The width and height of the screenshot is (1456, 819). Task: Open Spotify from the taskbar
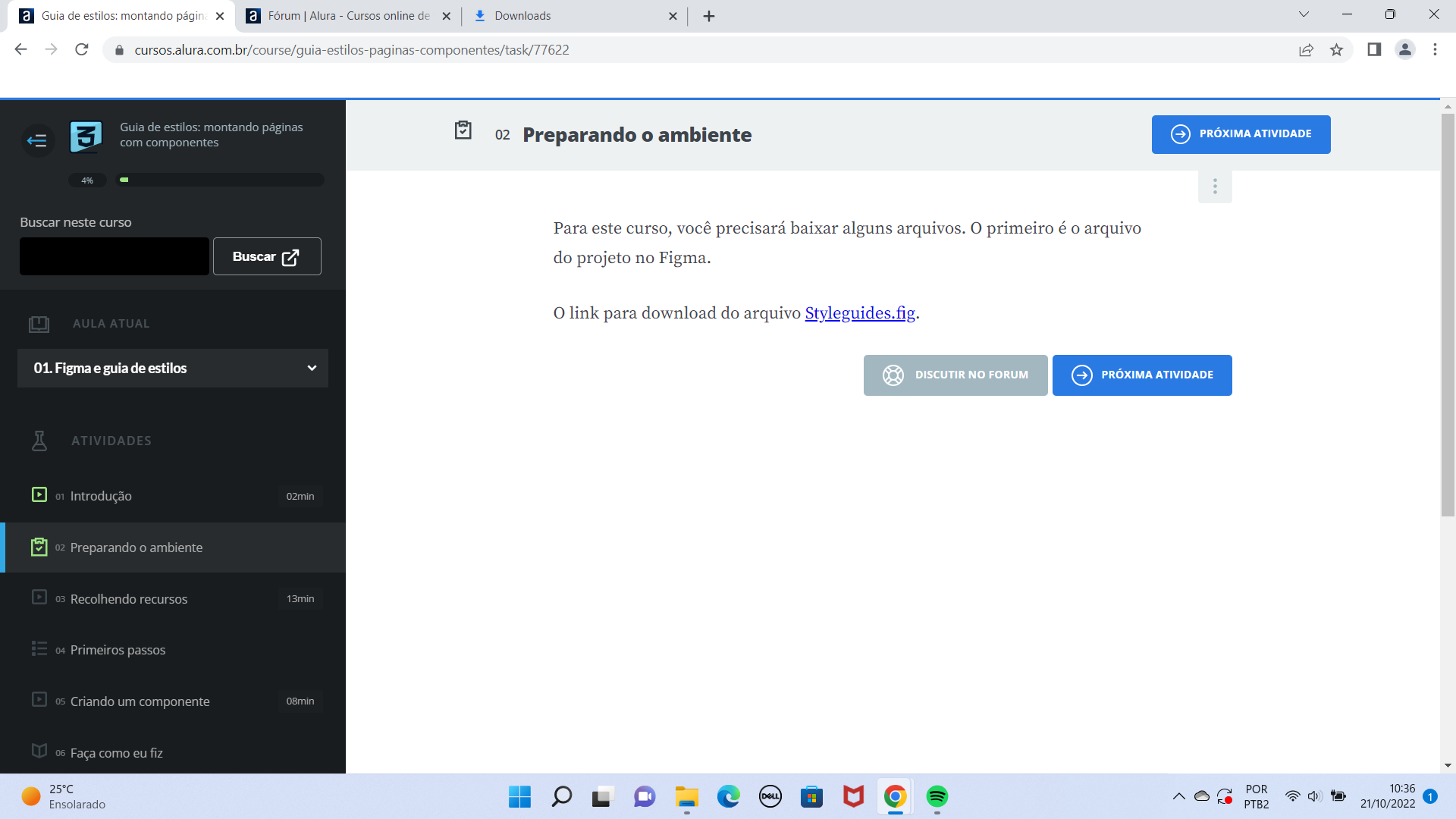pos(937,797)
